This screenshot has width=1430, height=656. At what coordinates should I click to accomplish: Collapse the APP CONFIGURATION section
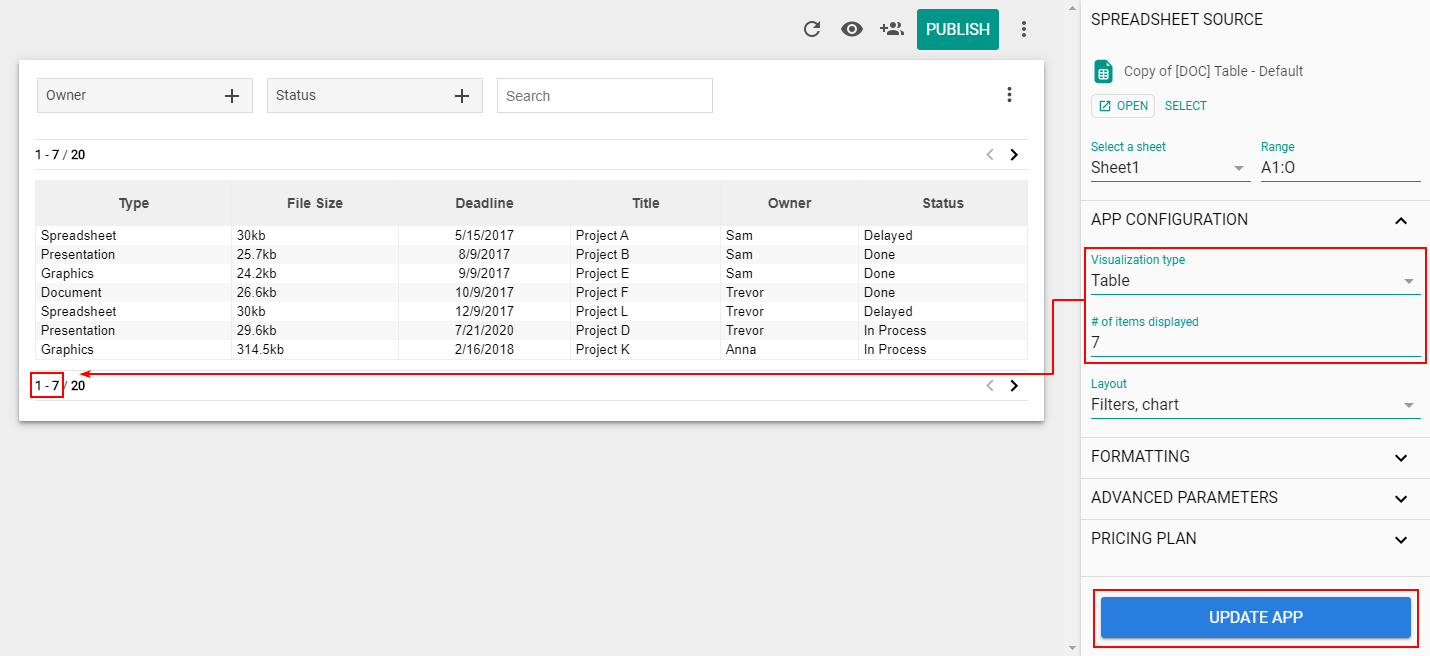[1399, 220]
